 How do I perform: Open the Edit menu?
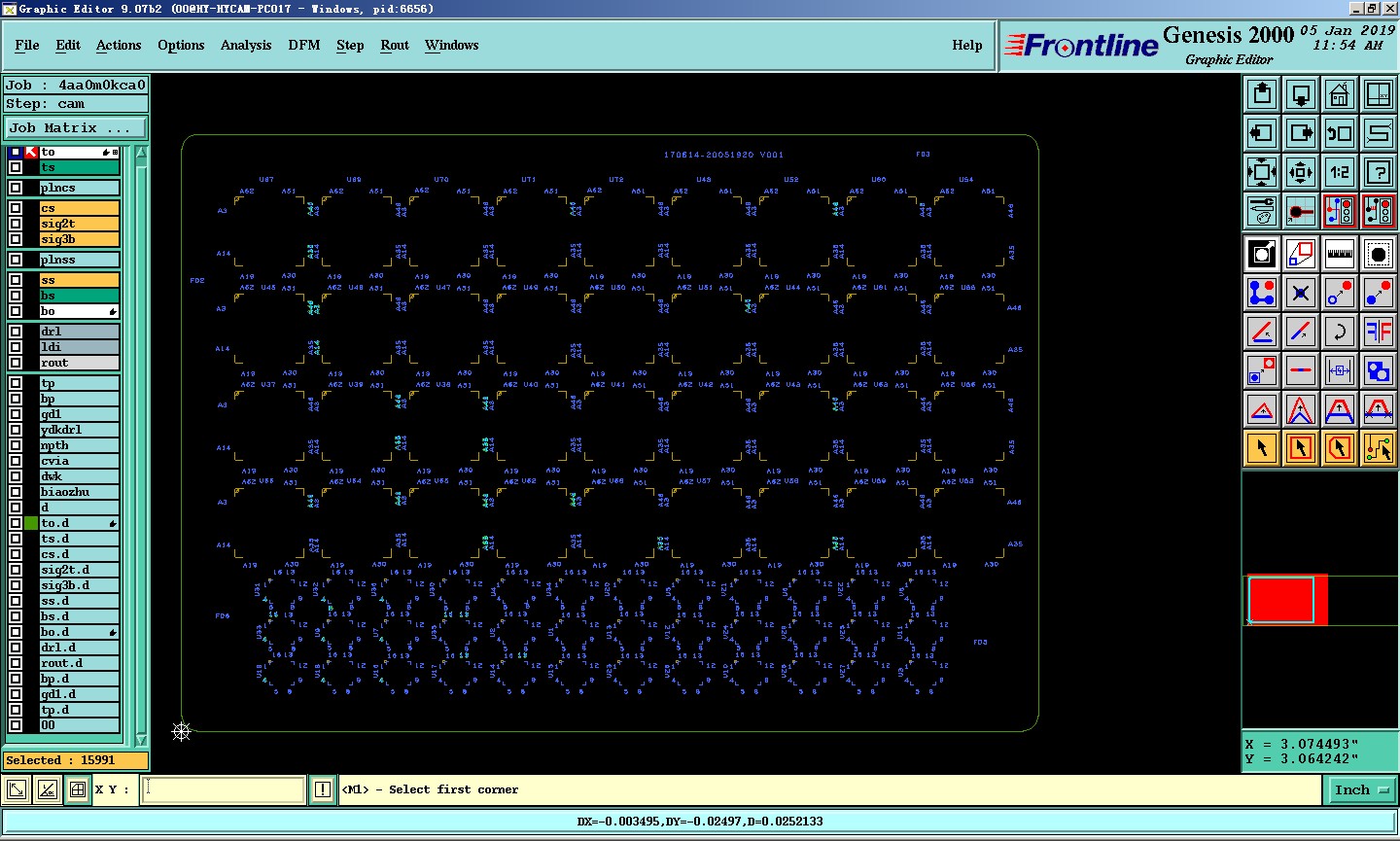(x=68, y=45)
